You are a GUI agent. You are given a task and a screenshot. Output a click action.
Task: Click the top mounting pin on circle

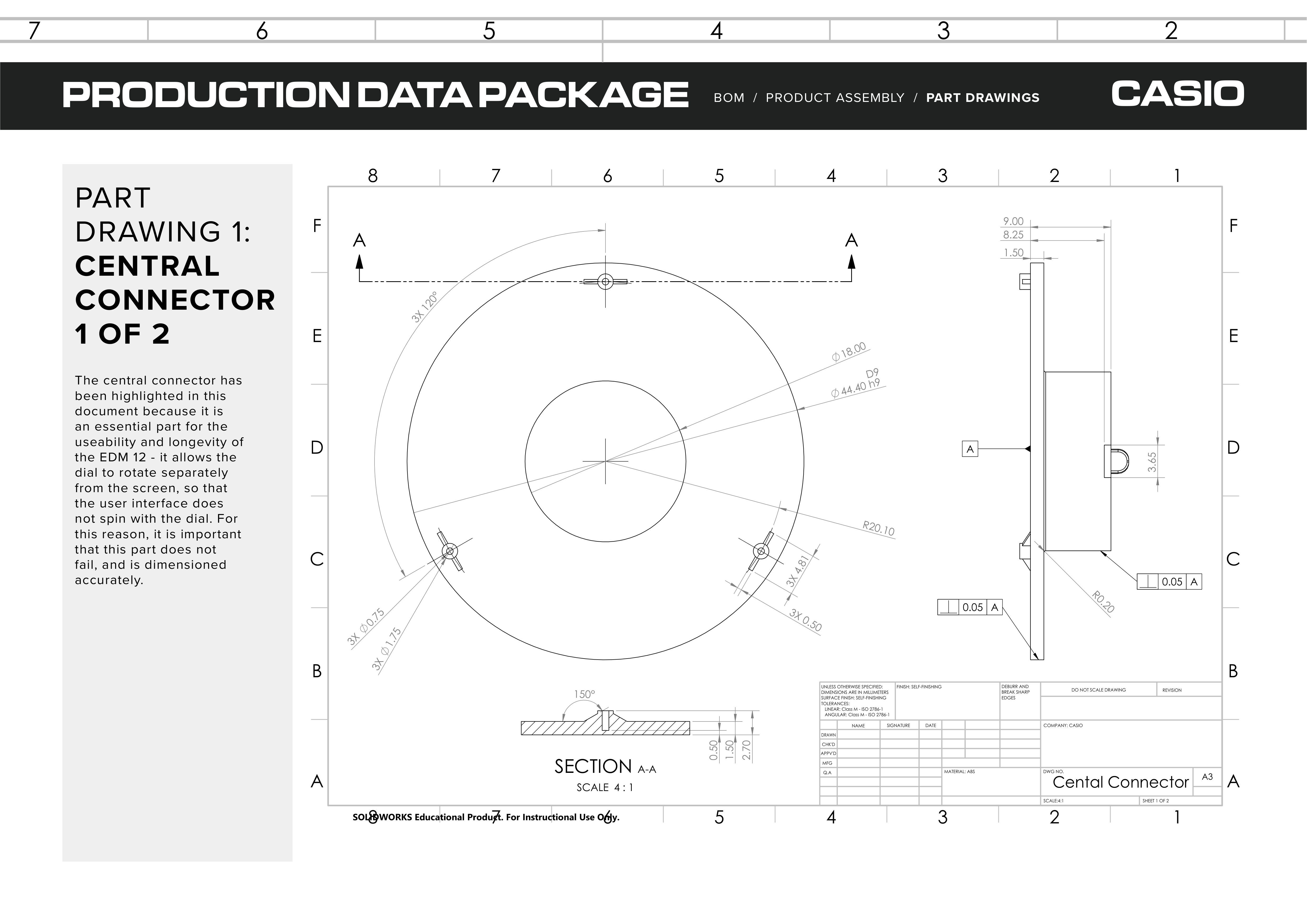pyautogui.click(x=605, y=281)
